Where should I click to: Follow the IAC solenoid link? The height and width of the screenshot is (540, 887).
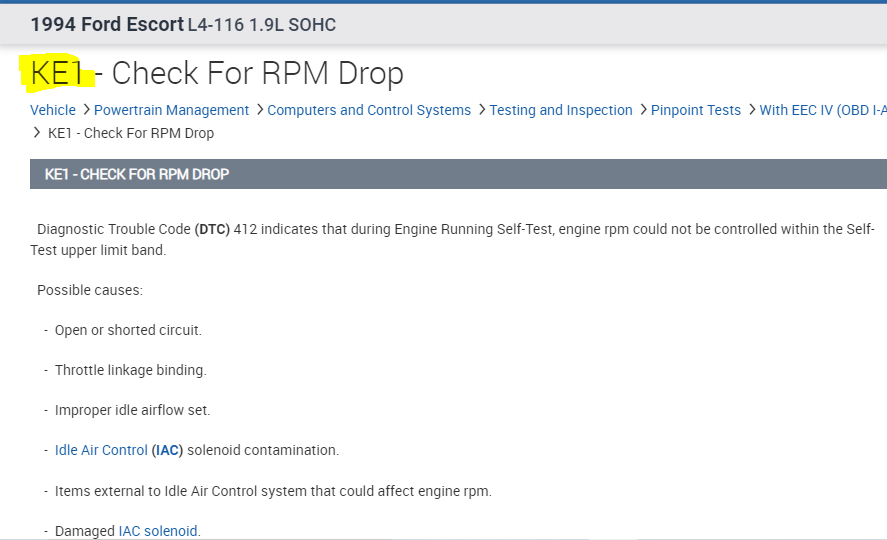point(158,531)
